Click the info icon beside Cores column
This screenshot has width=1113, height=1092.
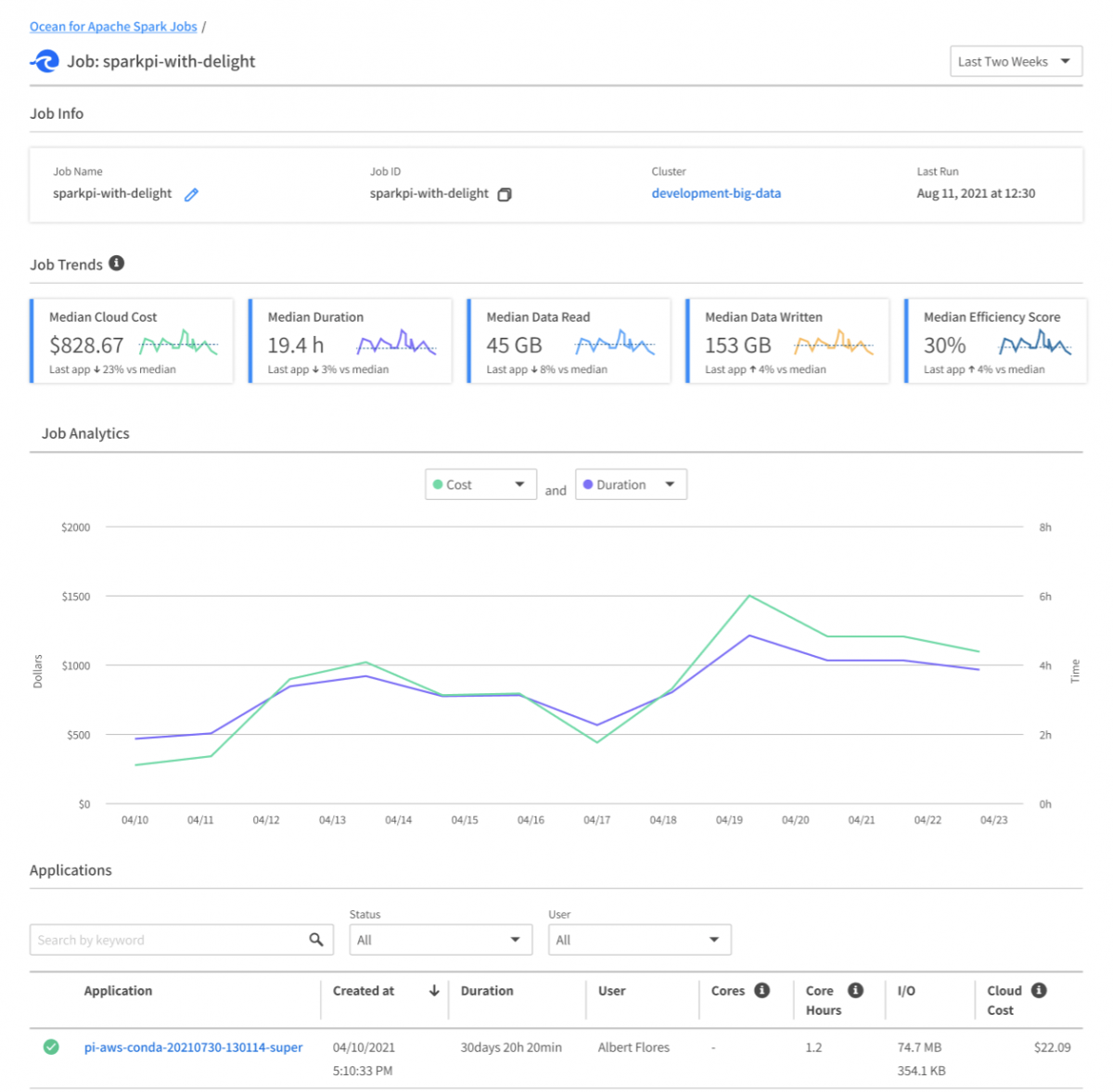762,991
